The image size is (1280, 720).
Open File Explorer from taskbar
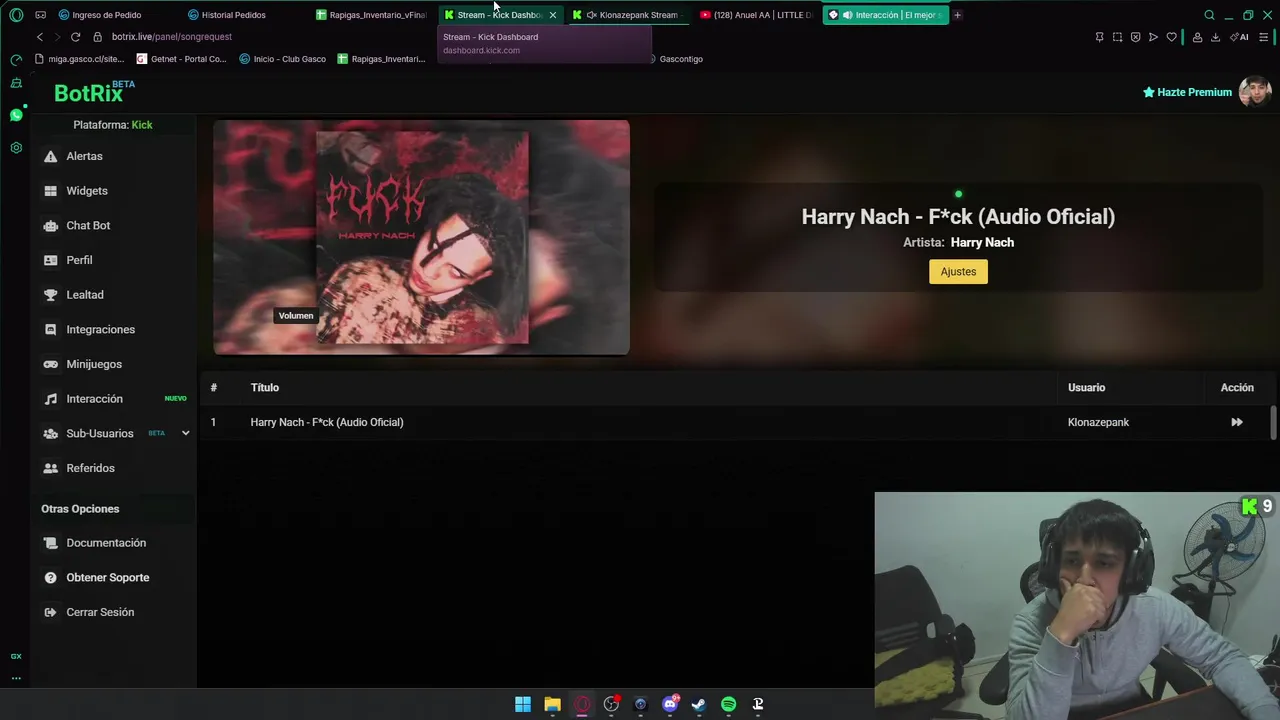[552, 704]
